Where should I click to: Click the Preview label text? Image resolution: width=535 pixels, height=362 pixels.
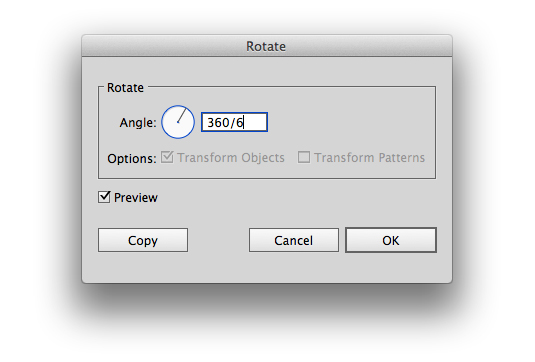click(x=136, y=198)
